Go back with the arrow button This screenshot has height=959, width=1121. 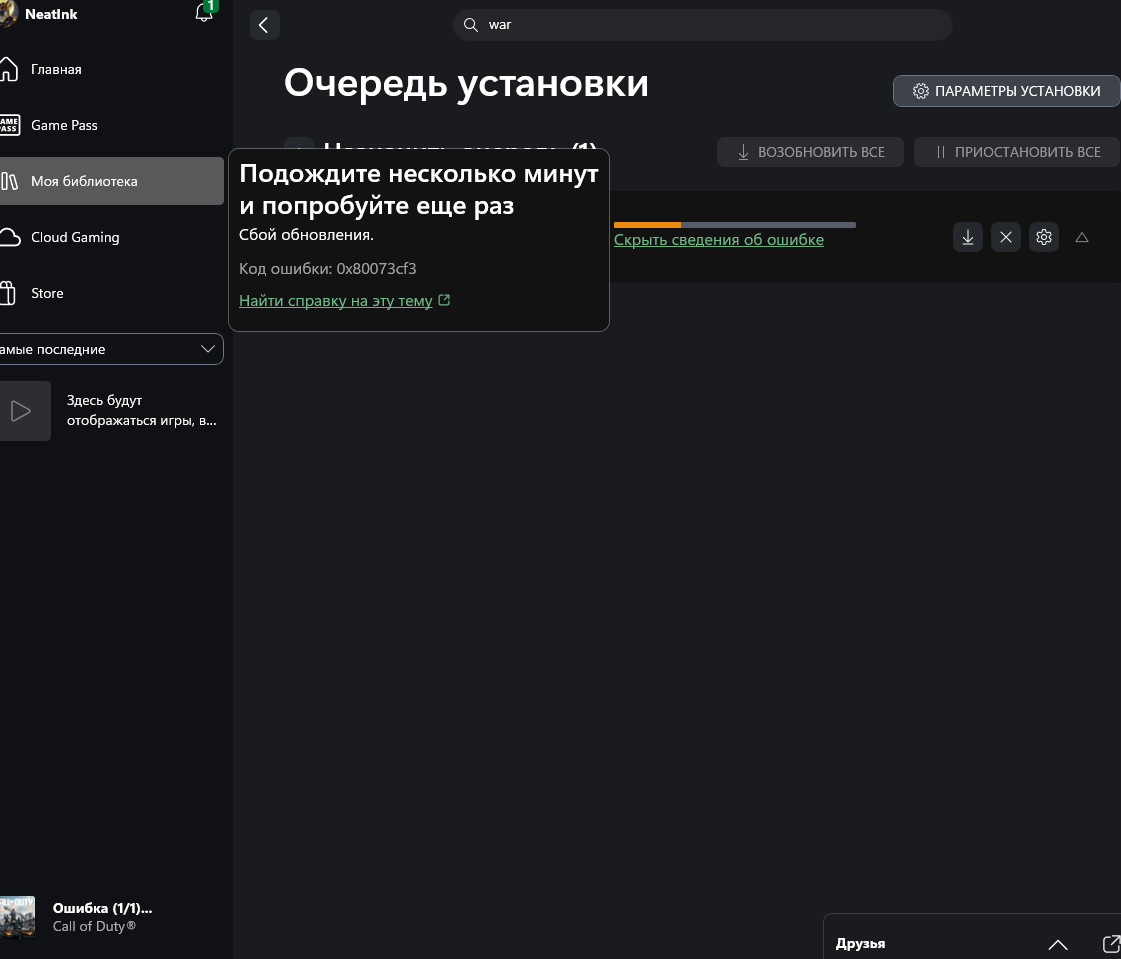pos(264,25)
